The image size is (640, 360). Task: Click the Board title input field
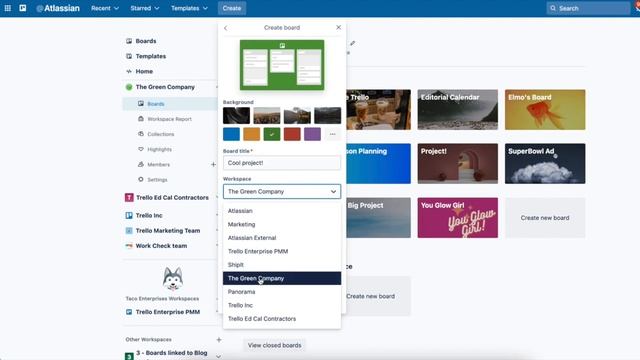point(282,163)
